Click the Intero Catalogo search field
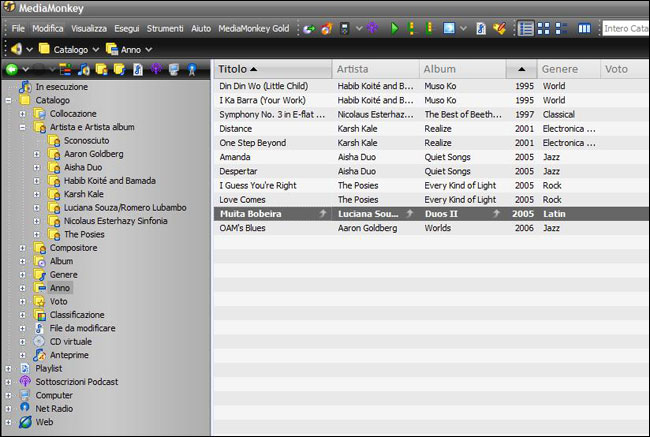Screen dimensions: 650x437 point(625,29)
